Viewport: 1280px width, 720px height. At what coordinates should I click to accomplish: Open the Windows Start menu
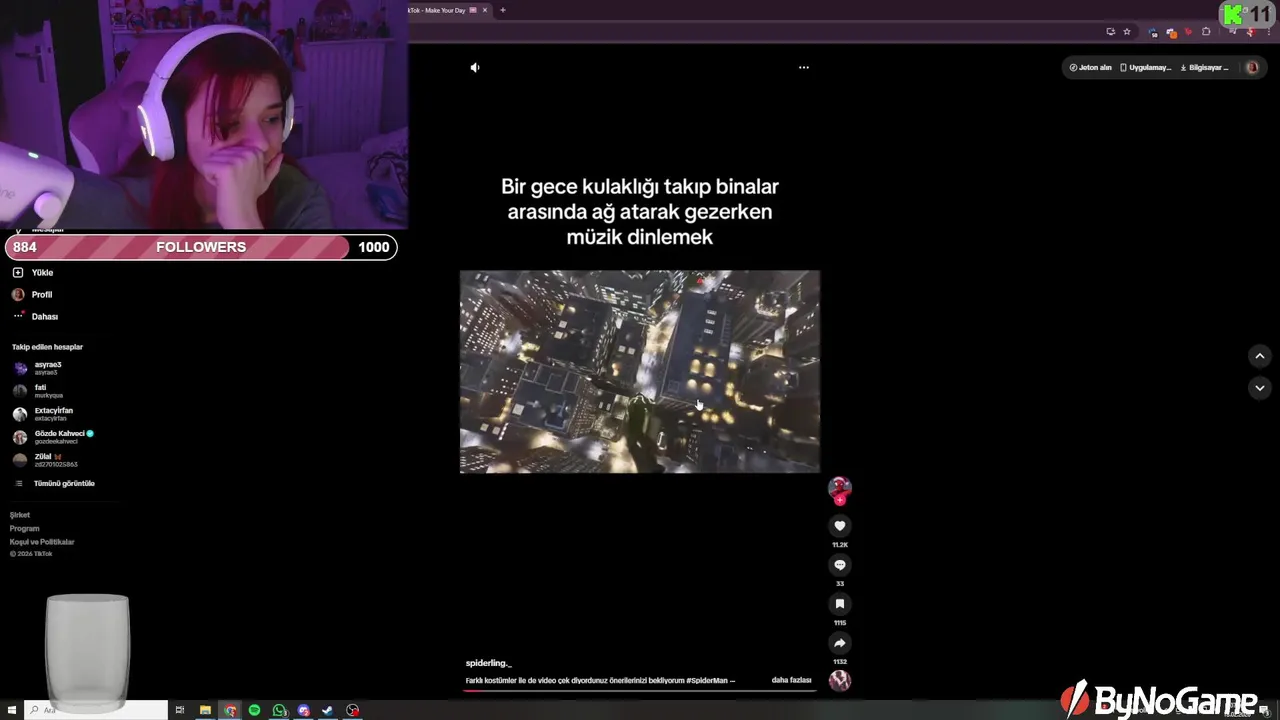(x=12, y=710)
